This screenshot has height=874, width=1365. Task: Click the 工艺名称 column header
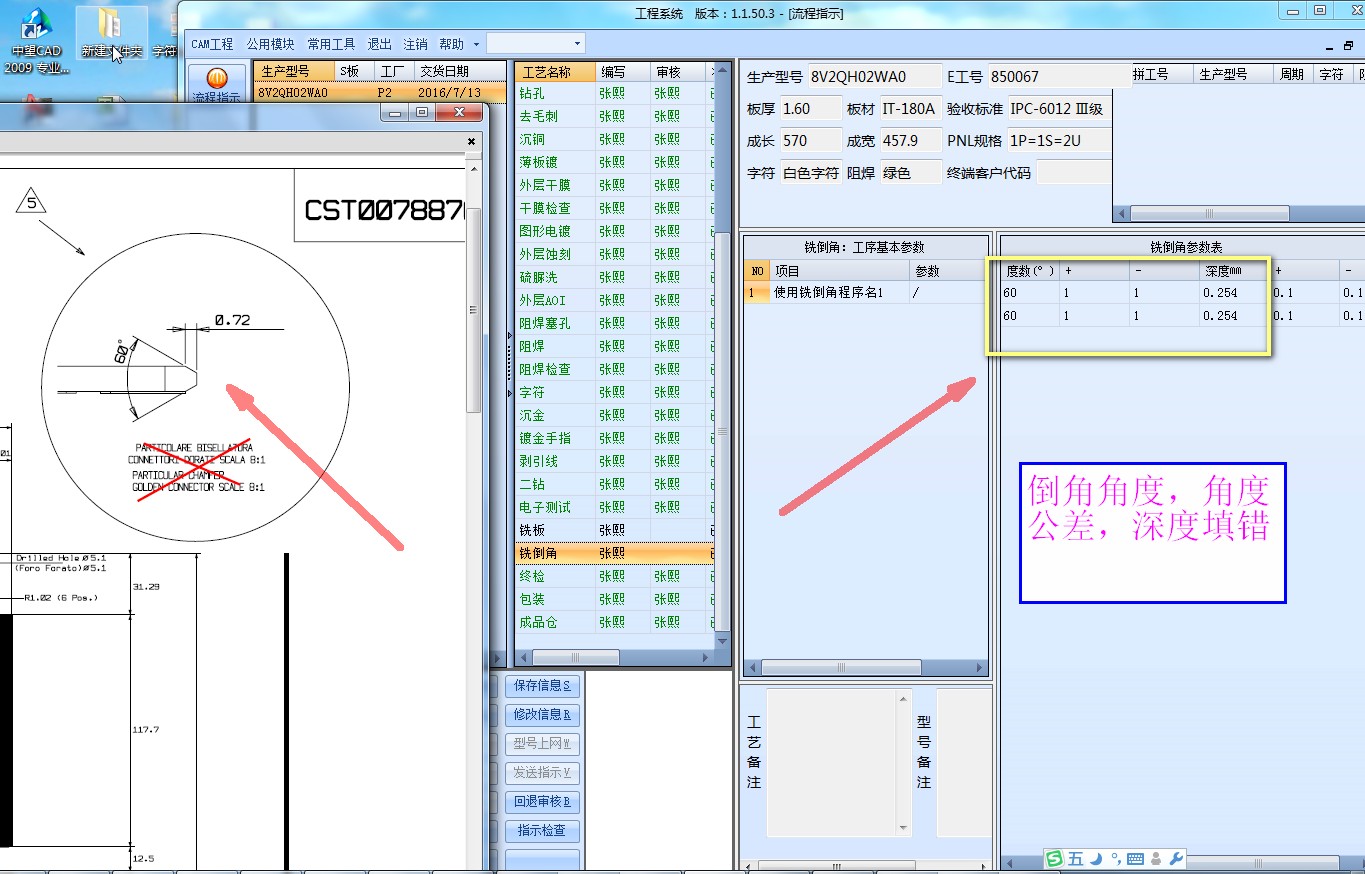[x=555, y=71]
